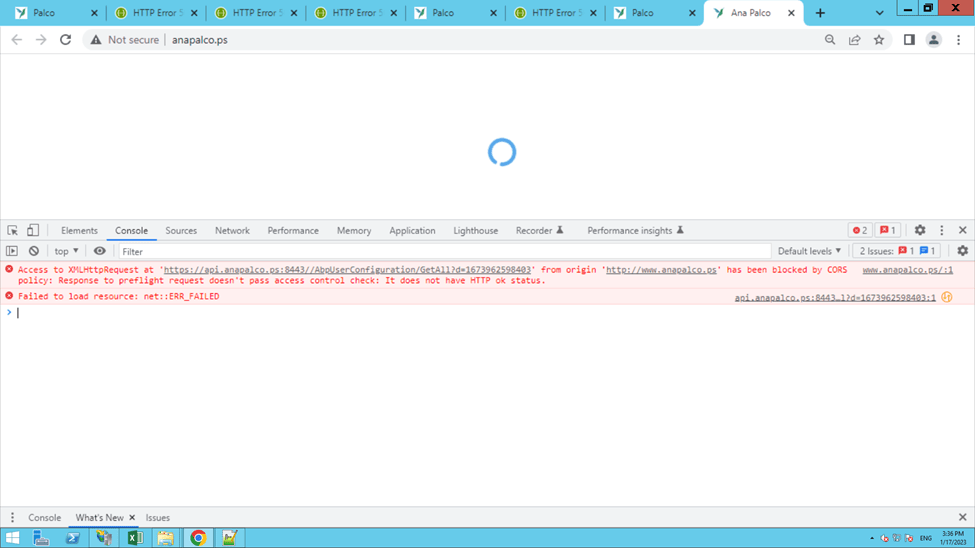The image size is (975, 548).
Task: Go forward in browser history
Action: [x=41, y=40]
